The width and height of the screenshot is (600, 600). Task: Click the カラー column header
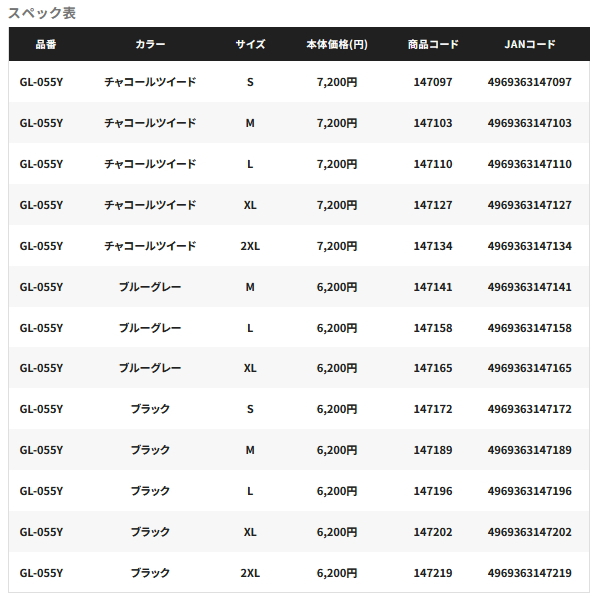(x=150, y=44)
